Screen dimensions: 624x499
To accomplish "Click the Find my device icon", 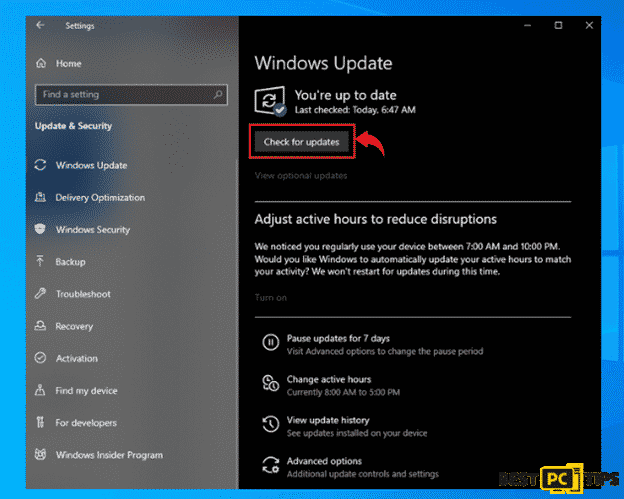I will coord(40,390).
